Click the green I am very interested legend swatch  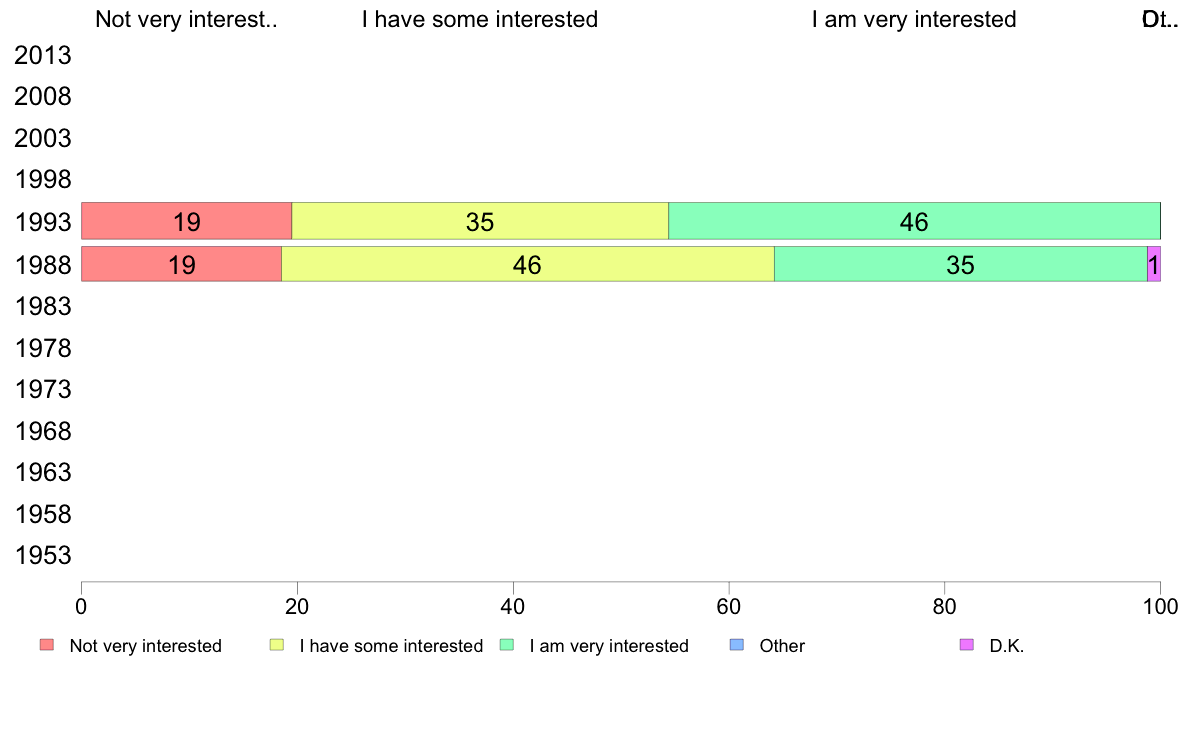tap(507, 645)
